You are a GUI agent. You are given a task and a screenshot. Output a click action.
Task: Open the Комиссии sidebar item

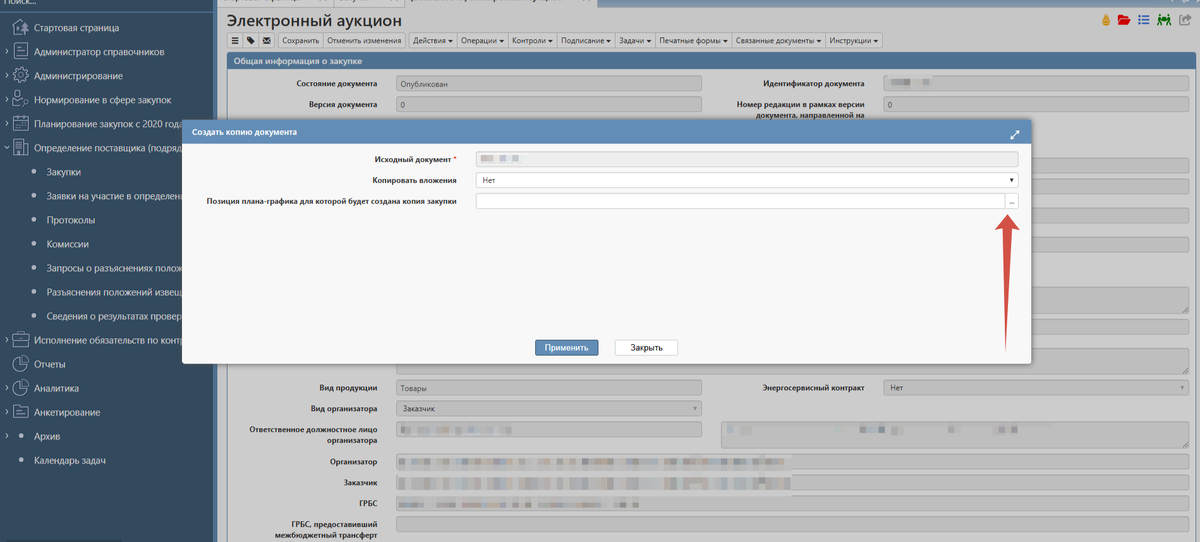(x=67, y=244)
